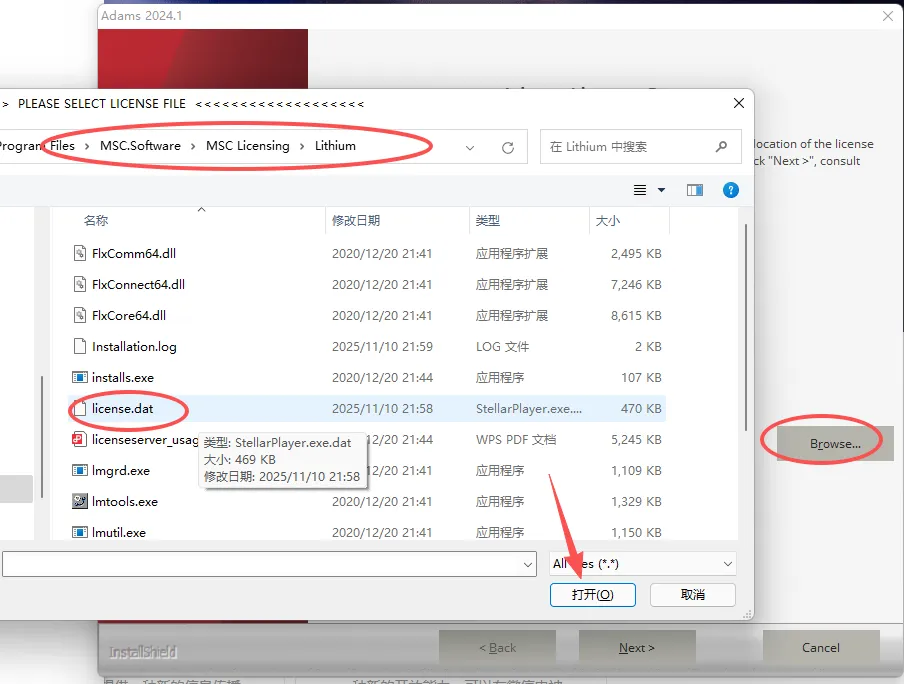Select the lmtools.exe file name
This screenshot has width=904, height=684.
pos(125,502)
